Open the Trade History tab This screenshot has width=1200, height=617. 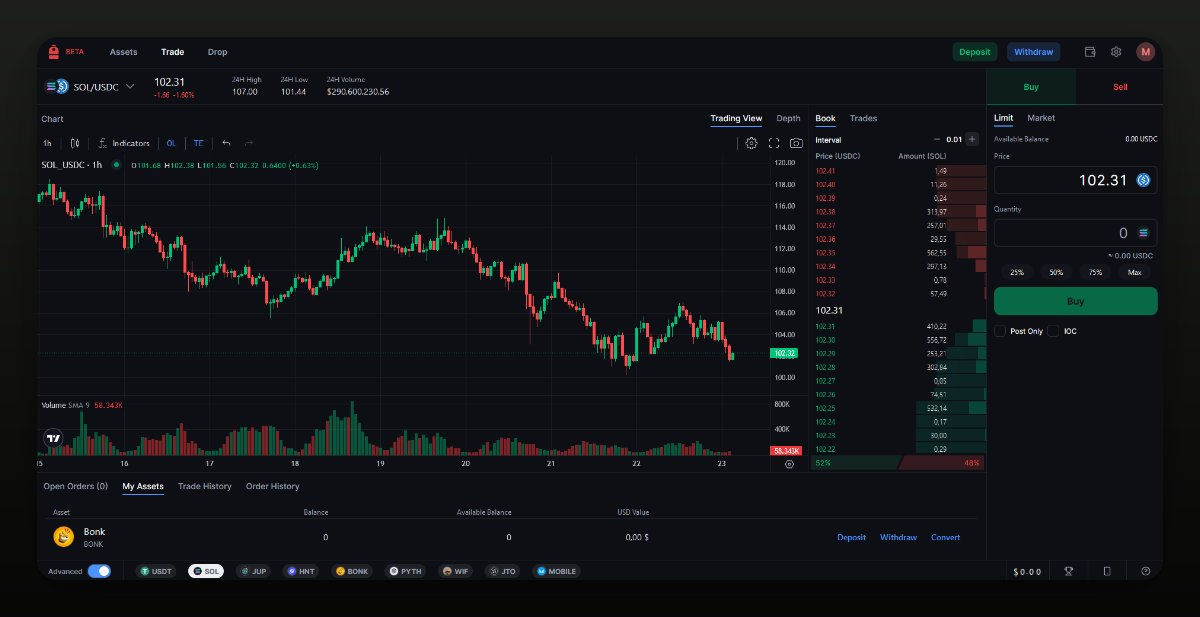(204, 486)
